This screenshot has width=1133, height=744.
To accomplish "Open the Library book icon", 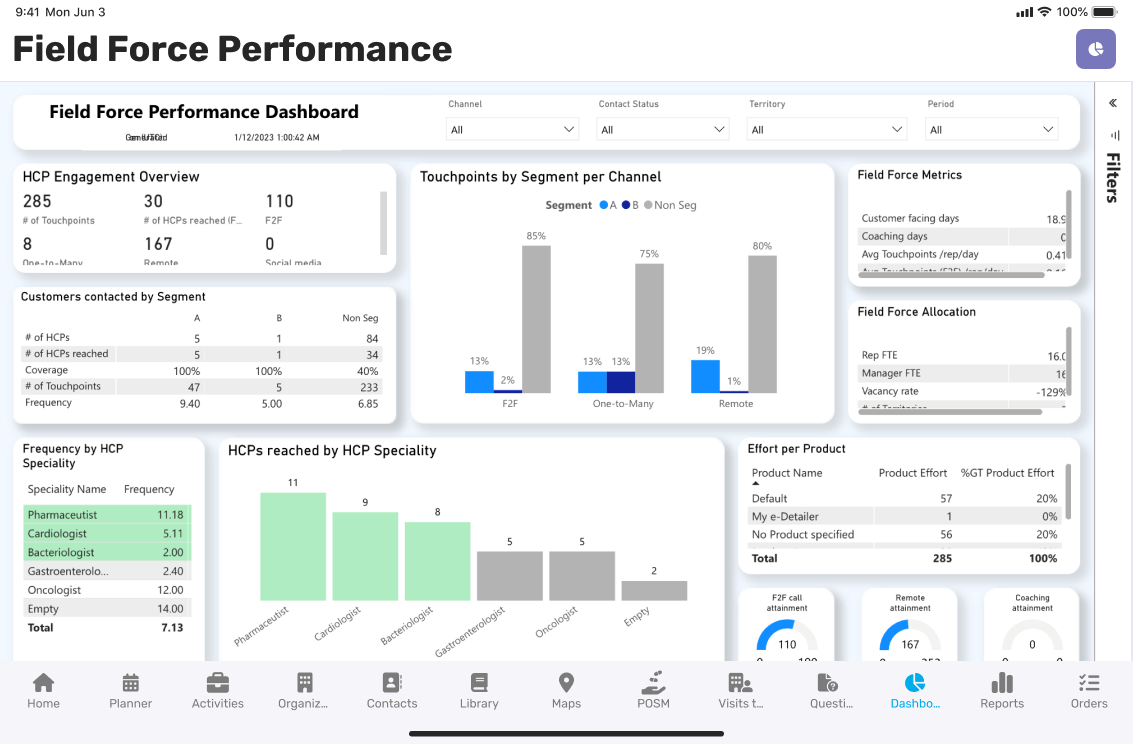I will click(x=479, y=682).
